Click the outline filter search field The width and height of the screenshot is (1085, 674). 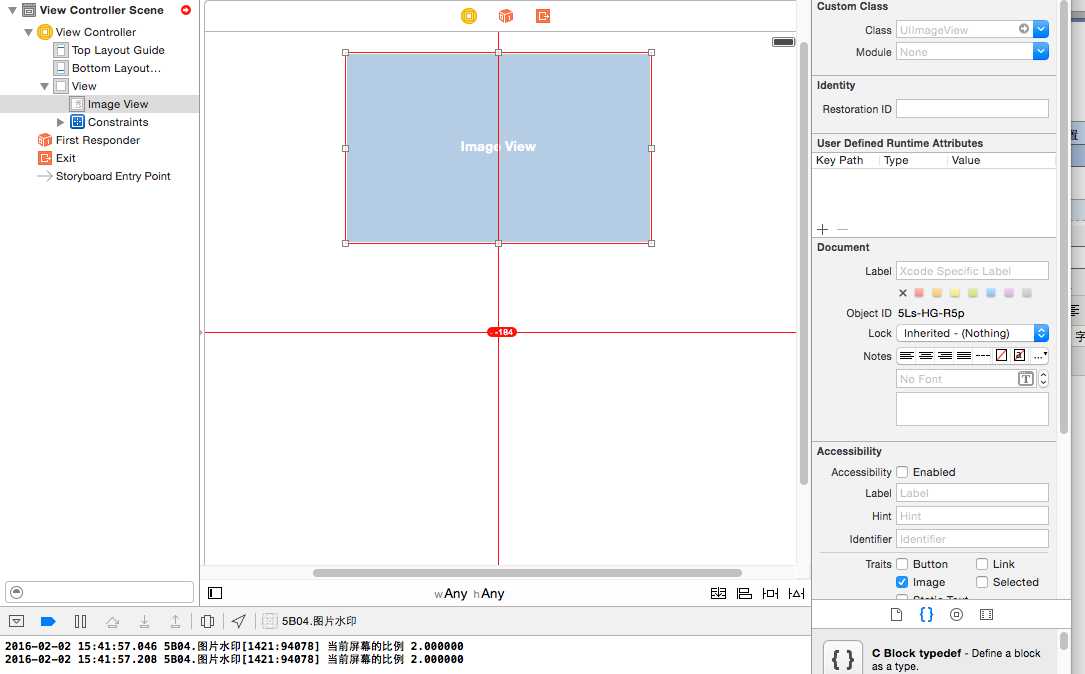coord(99,592)
